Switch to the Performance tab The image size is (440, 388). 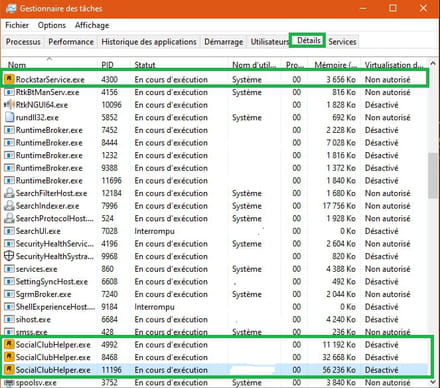(71, 42)
